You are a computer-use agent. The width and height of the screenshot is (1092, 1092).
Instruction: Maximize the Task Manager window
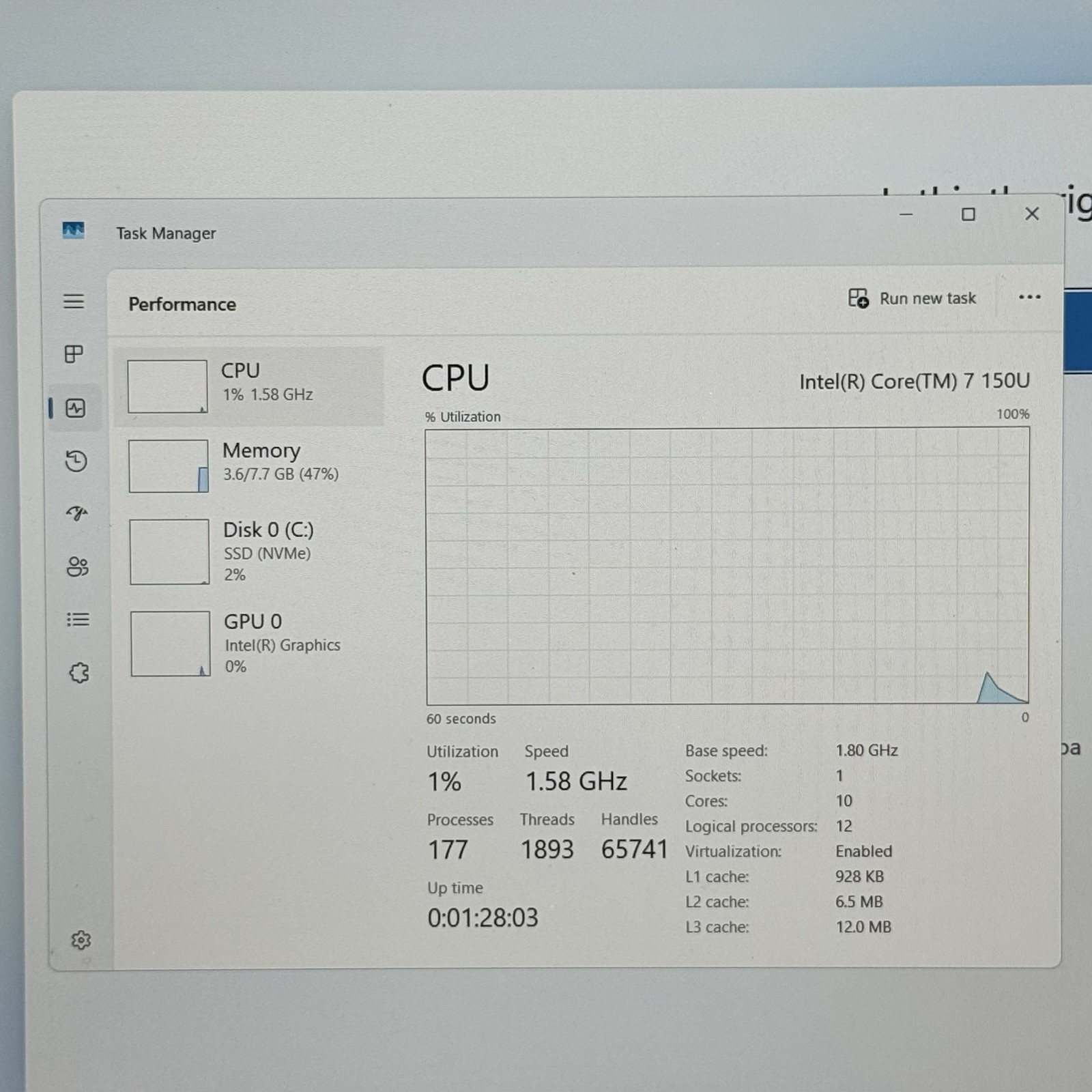[968, 214]
